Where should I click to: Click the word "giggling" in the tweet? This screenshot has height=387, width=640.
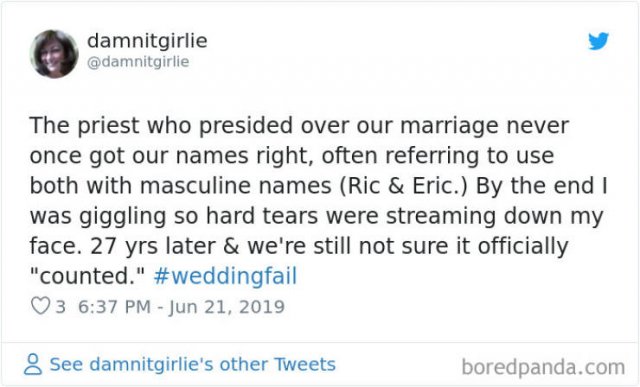122,217
